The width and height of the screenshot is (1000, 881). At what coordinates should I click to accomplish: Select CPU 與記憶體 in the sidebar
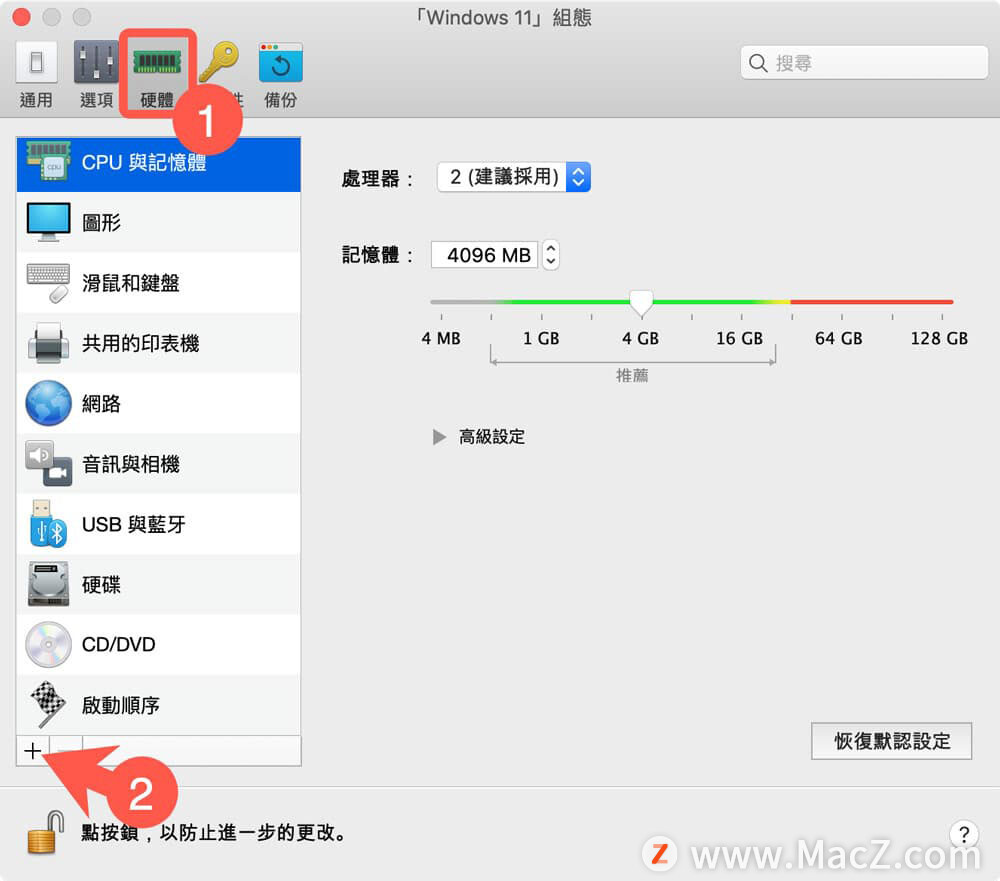coord(158,164)
